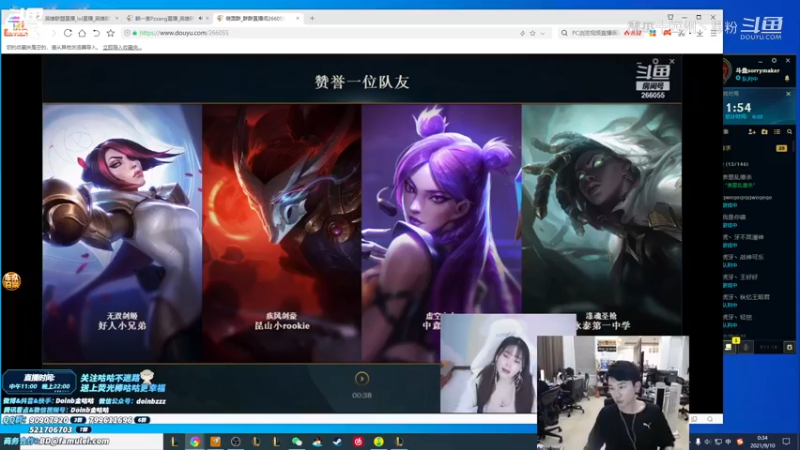Click the browser download arrow icon
Viewport: 800px width, 450px height.
tap(699, 33)
